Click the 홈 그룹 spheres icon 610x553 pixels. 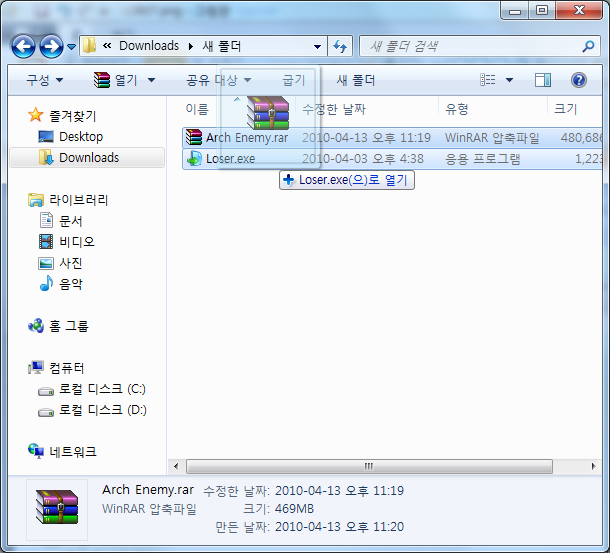(36, 326)
